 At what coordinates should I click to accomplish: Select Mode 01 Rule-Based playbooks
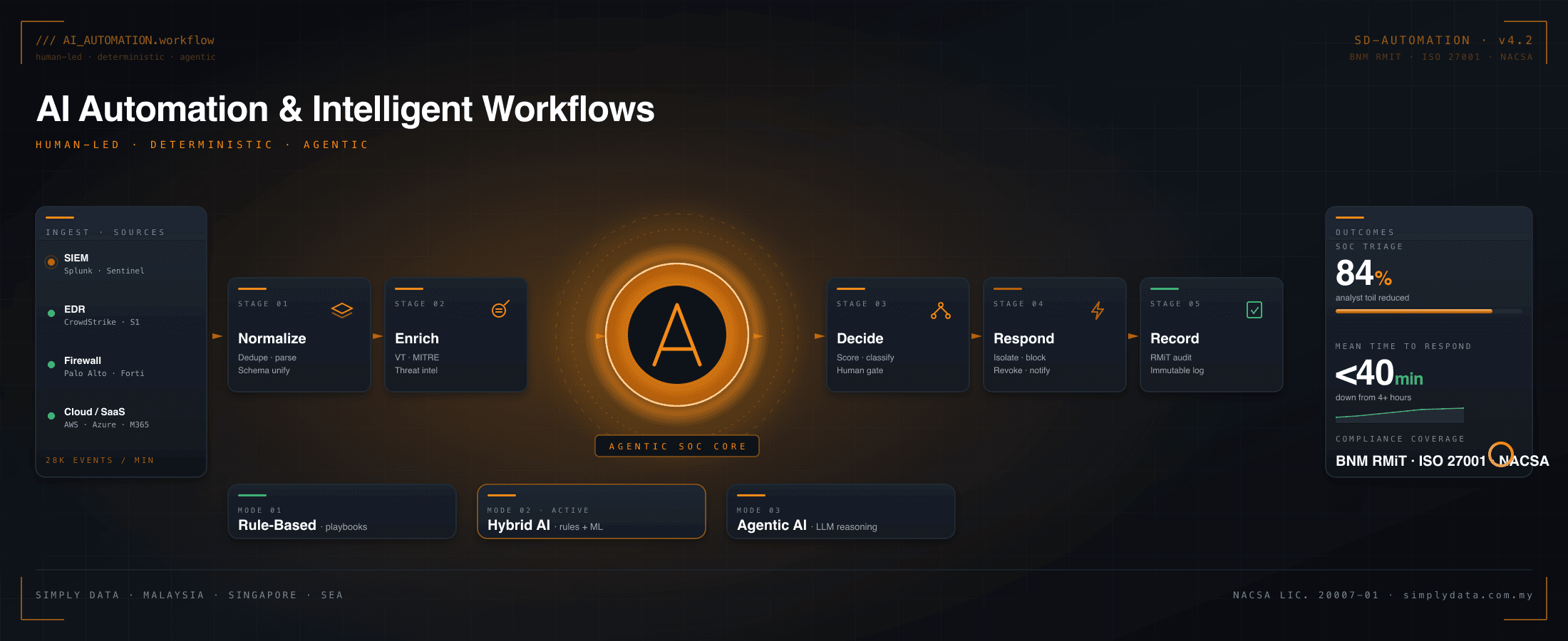pyautogui.click(x=342, y=511)
